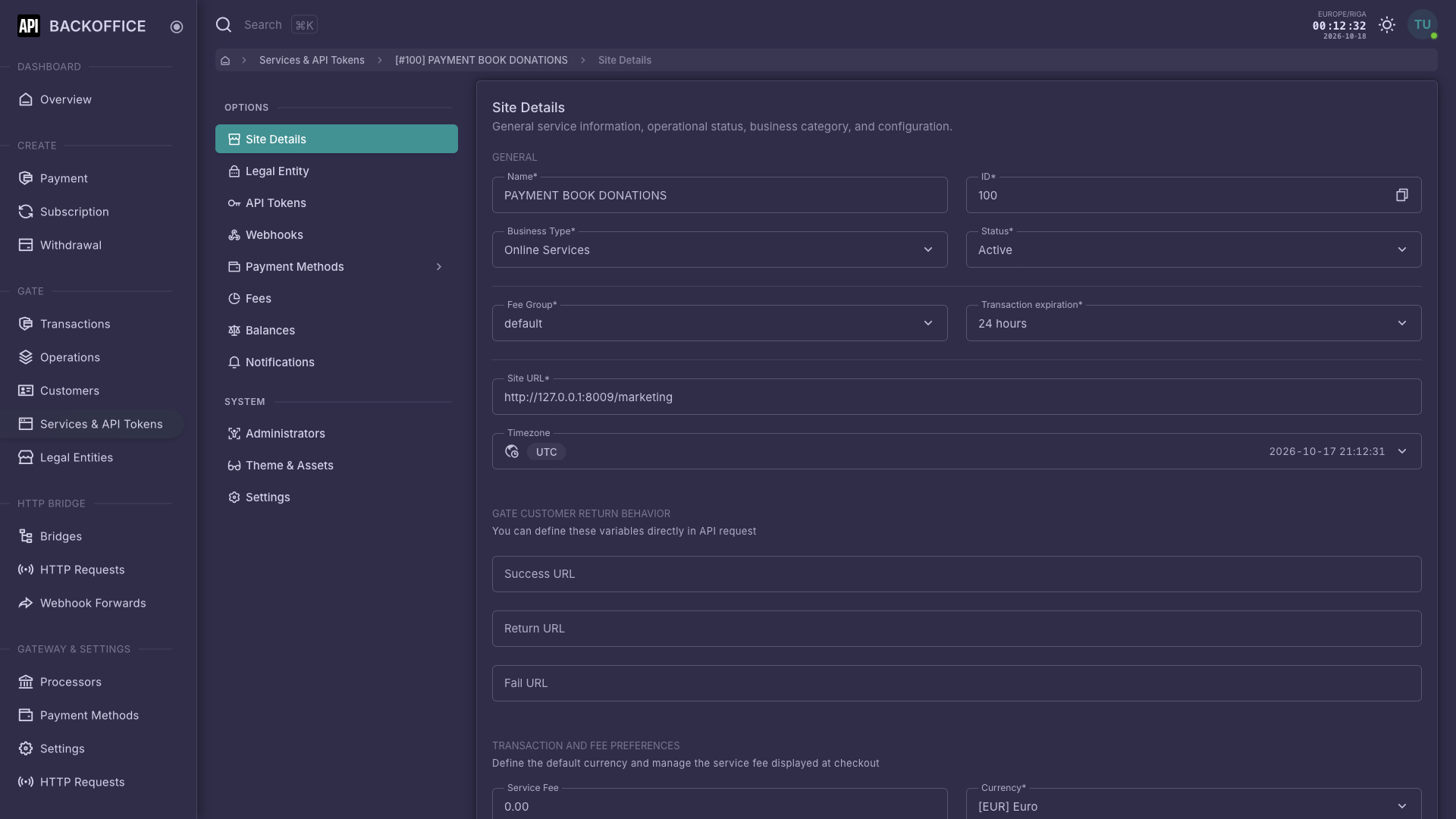
Task: Open API Tokens option
Action: [x=337, y=203]
